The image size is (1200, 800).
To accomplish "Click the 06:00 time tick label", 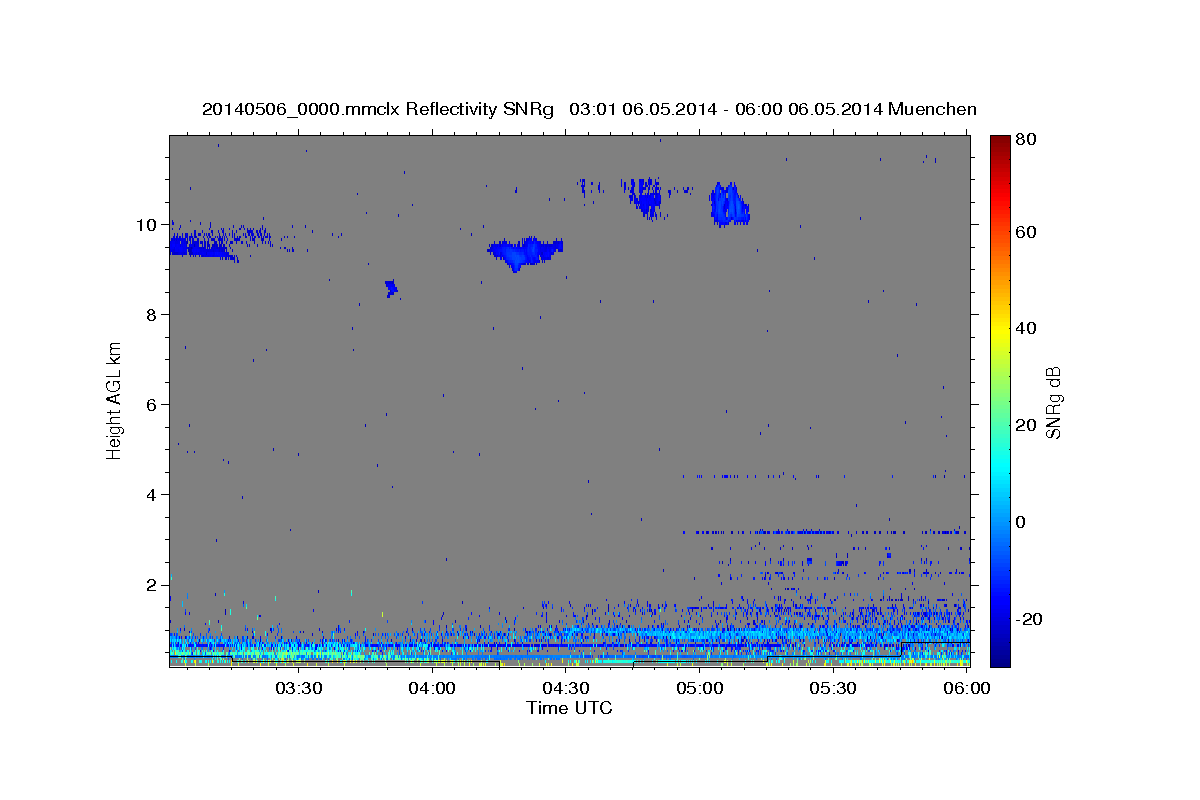I will 967,688.
